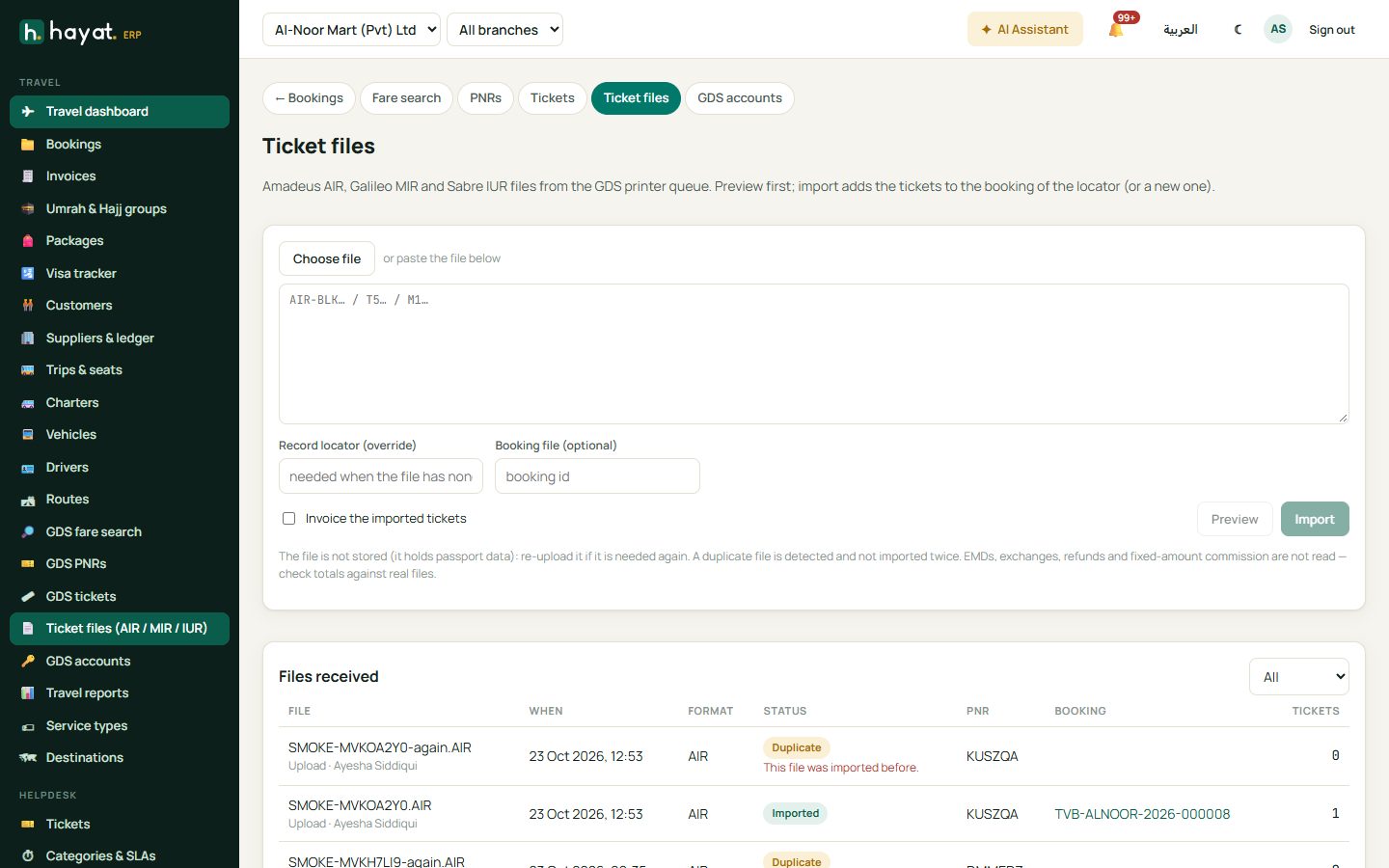Click the Import button

(x=1315, y=519)
